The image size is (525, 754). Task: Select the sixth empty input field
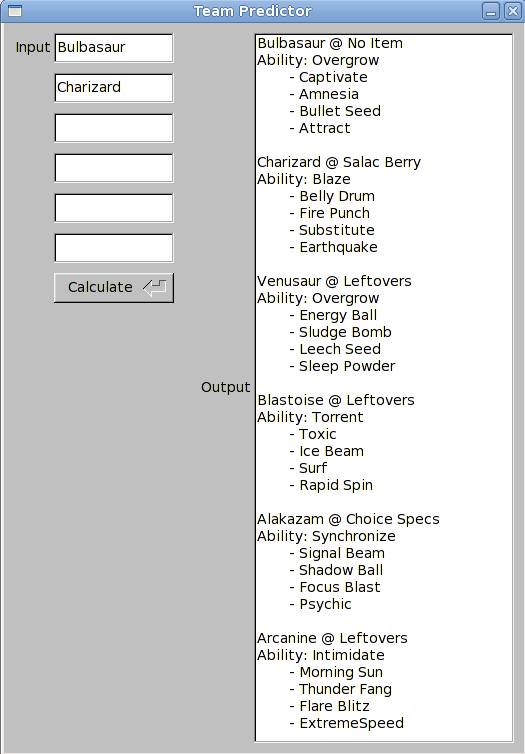click(x=114, y=248)
